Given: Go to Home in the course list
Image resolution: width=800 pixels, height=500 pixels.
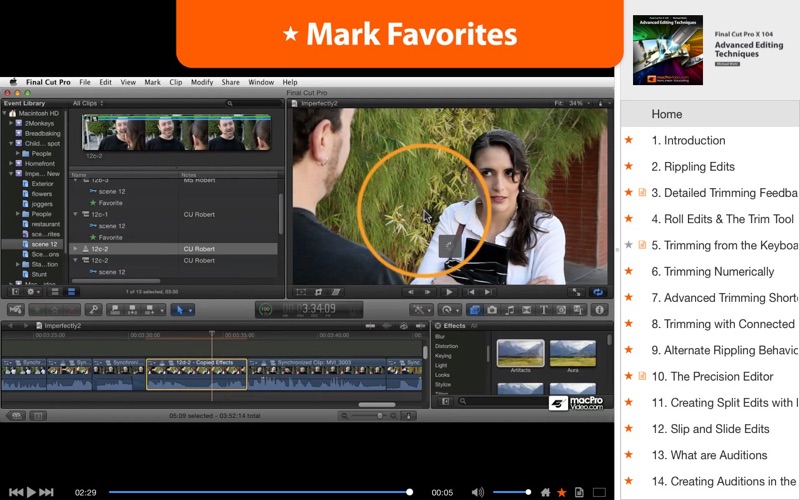Looking at the screenshot, I should pos(666,114).
